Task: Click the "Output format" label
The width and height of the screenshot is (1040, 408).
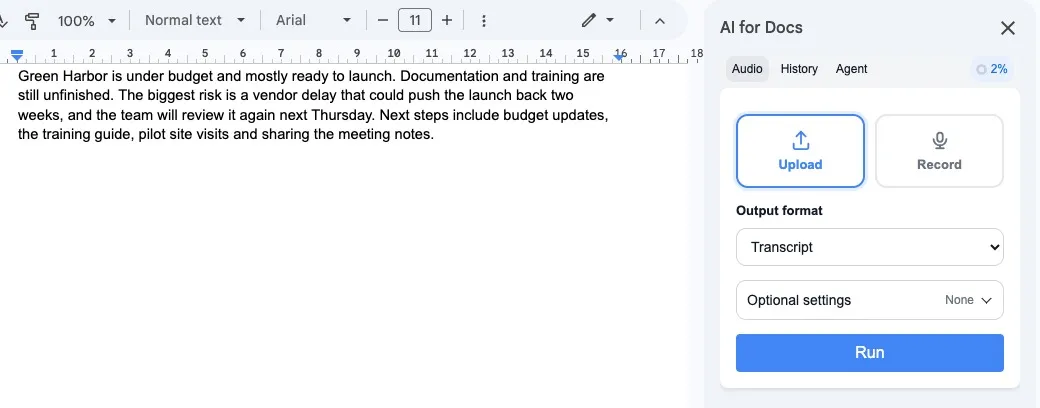Action: tap(779, 211)
